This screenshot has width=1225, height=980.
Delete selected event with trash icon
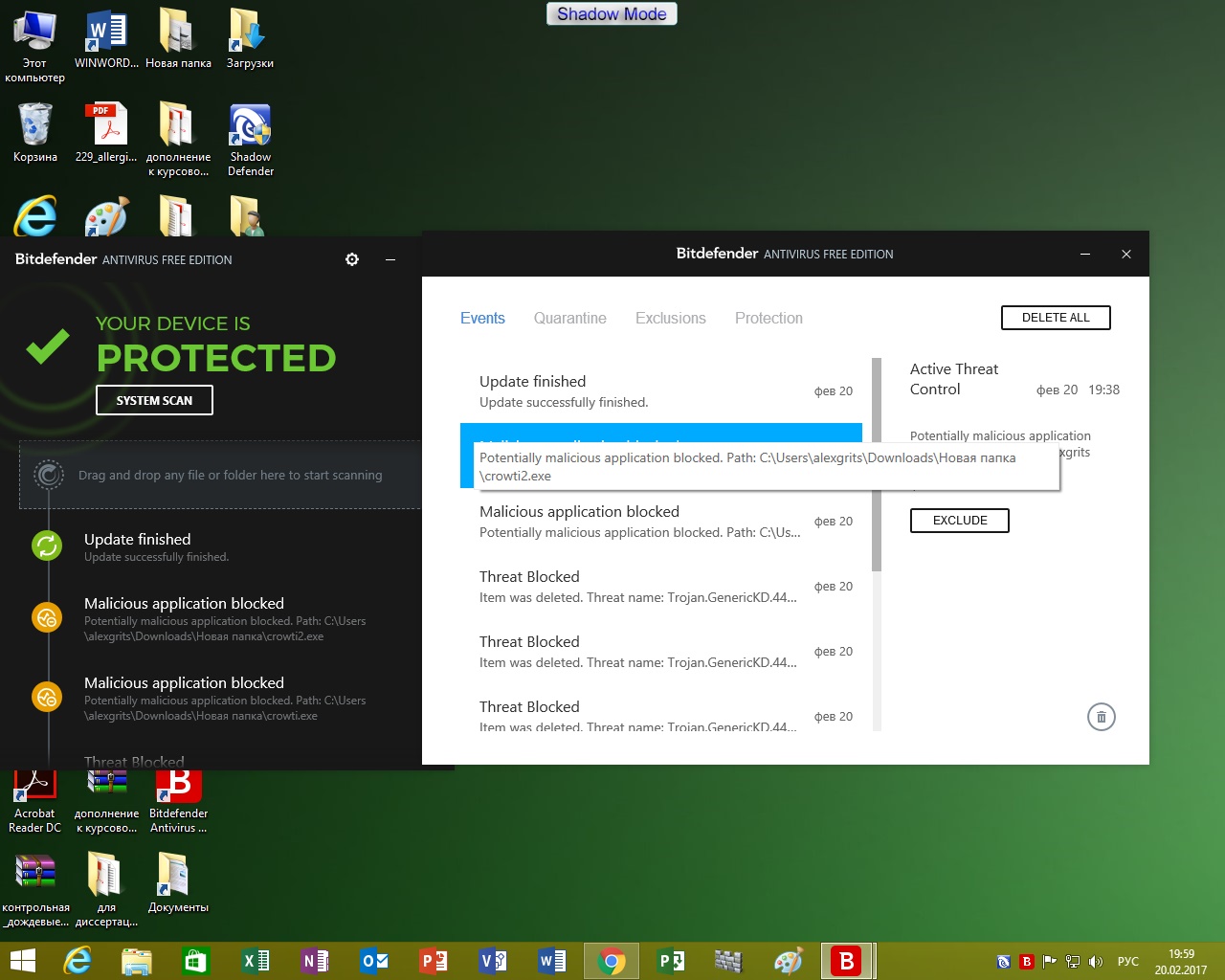point(1102,717)
